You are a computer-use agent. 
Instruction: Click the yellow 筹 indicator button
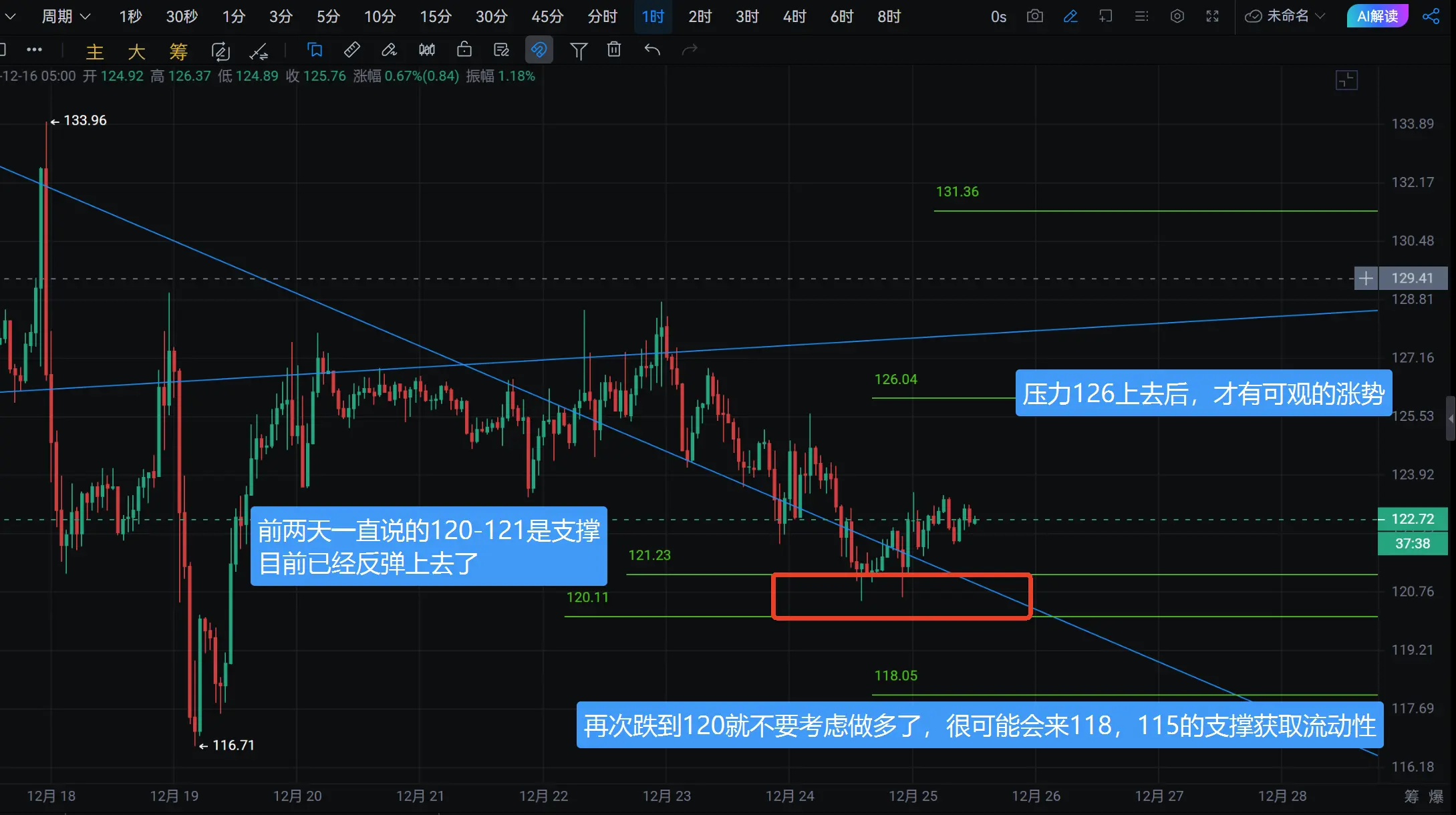[178, 51]
